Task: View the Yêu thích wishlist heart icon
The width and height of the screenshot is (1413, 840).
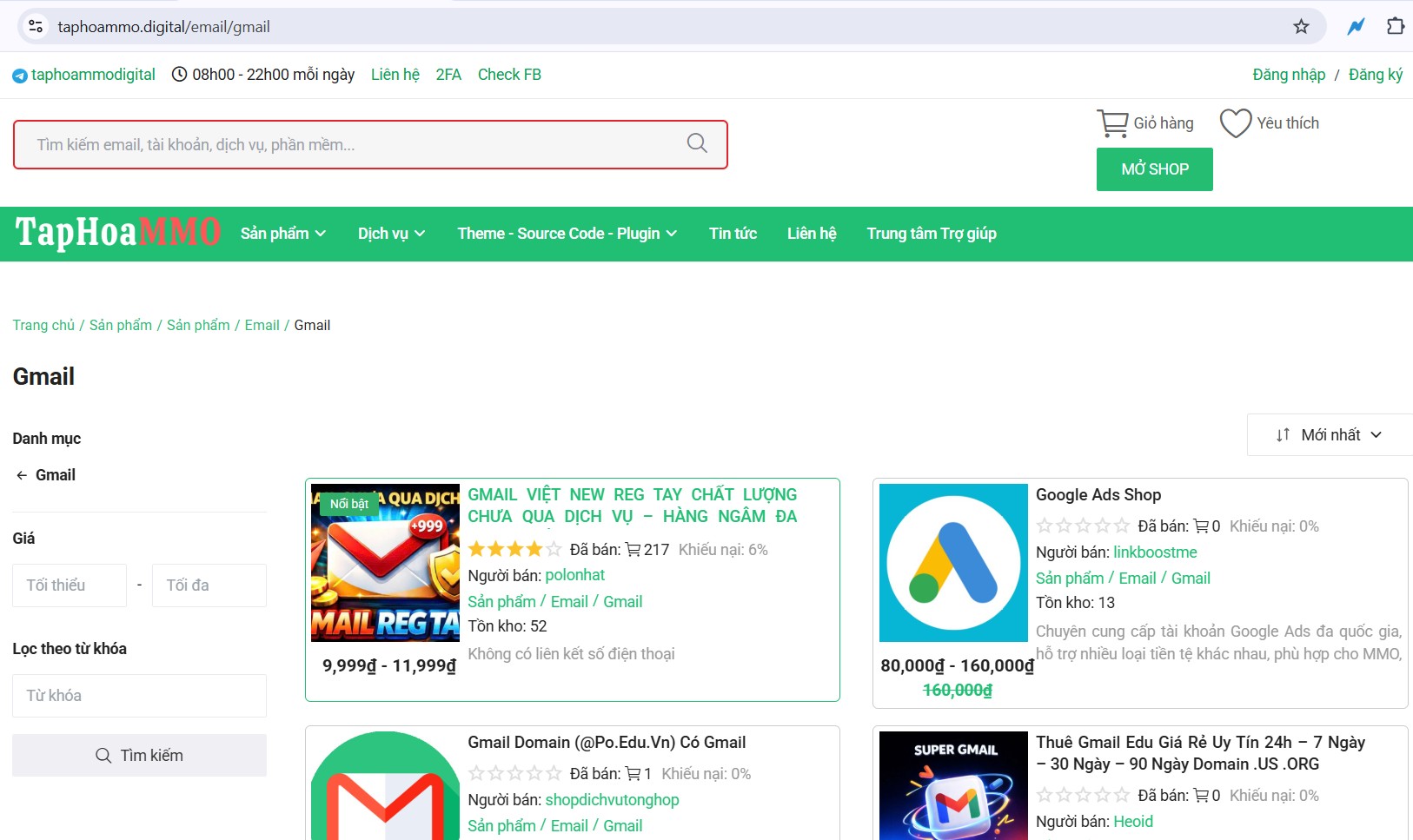Action: 1235,122
